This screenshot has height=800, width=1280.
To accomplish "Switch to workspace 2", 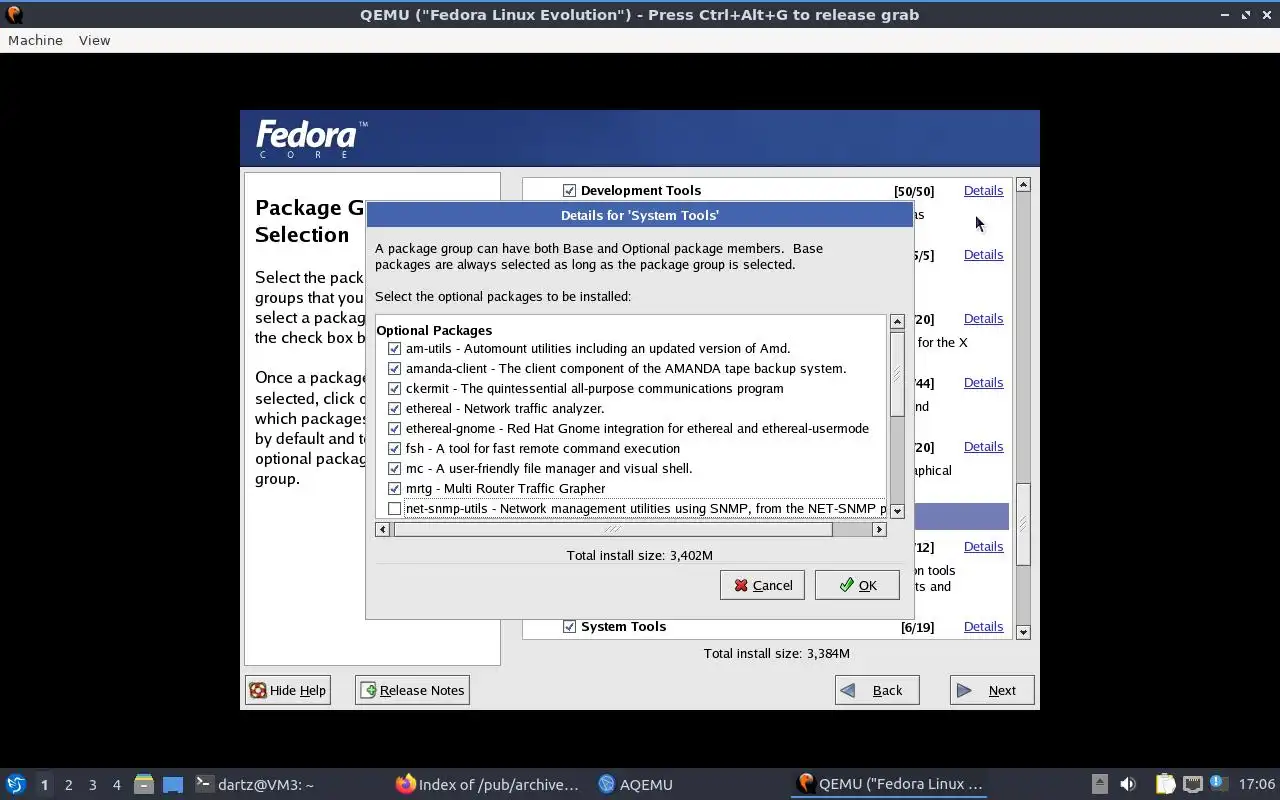I will (x=68, y=785).
